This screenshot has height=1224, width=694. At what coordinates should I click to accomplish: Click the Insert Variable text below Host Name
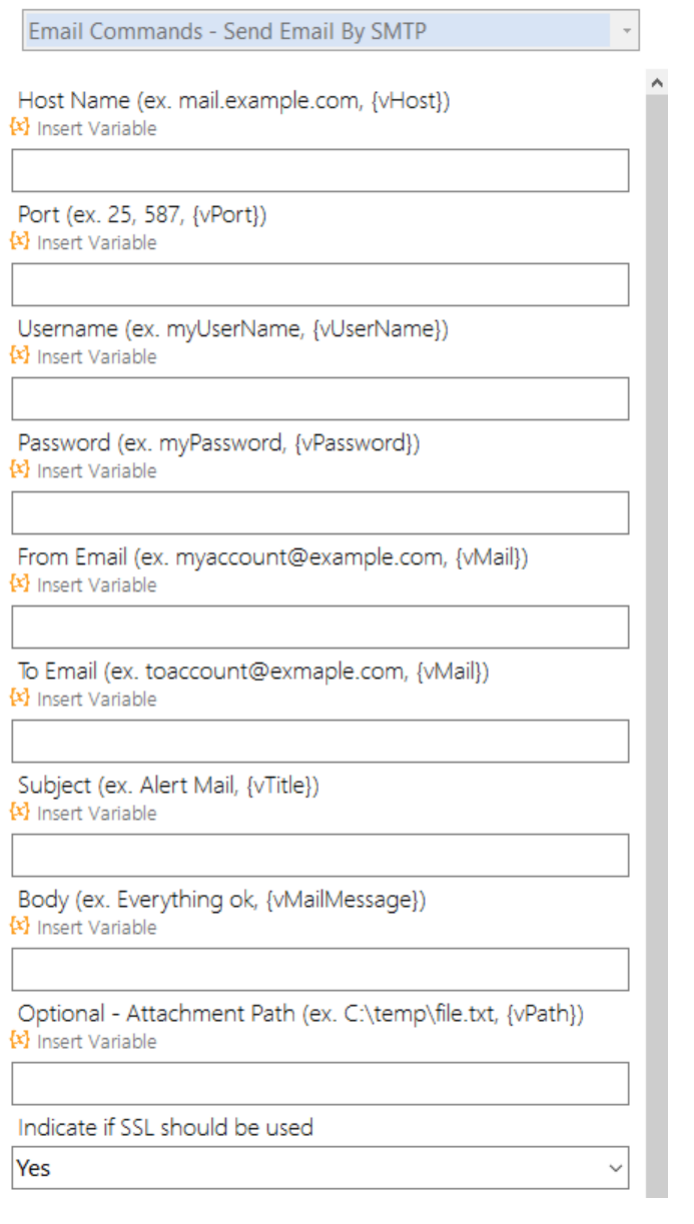(97, 128)
